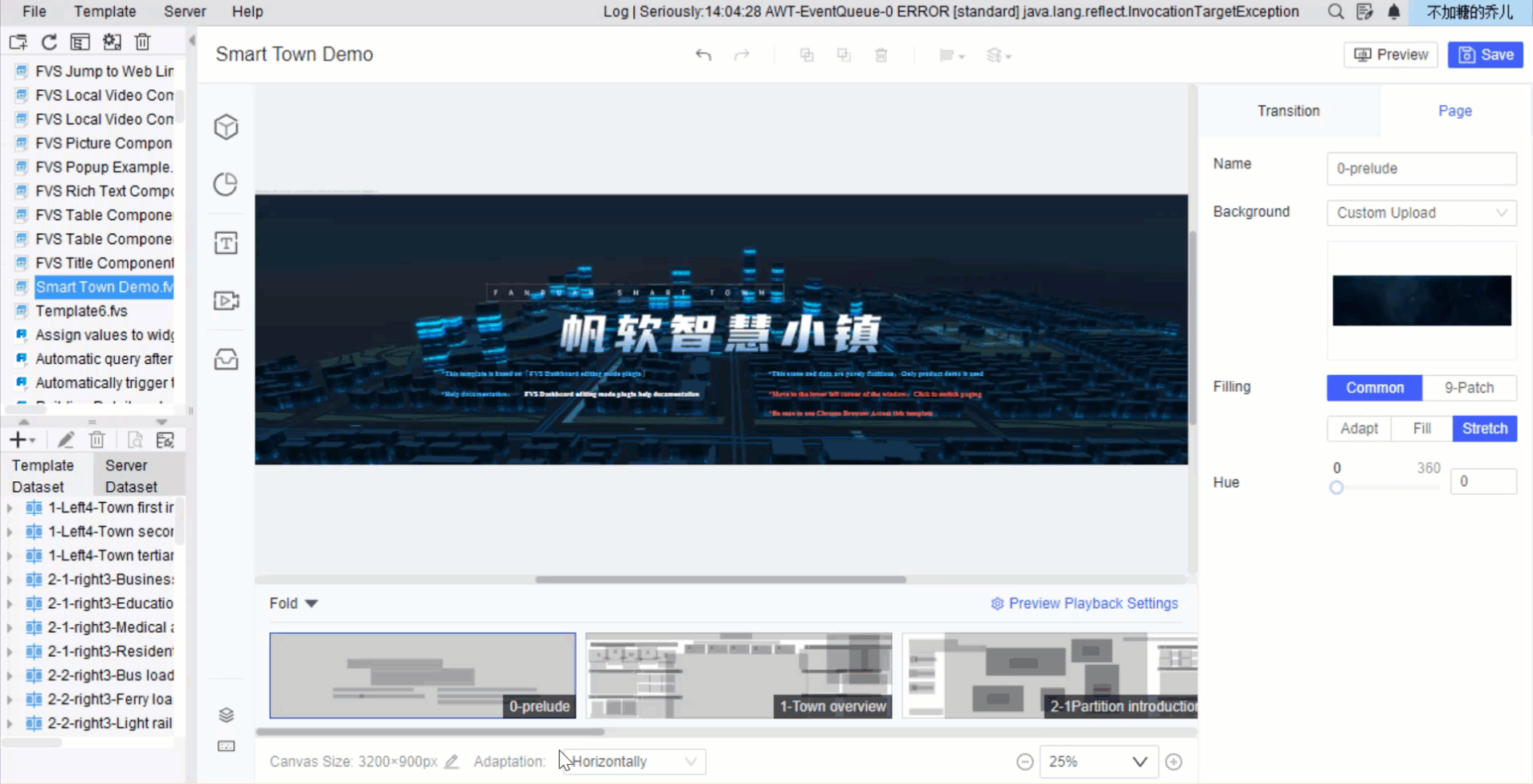
Task: Click the zoom in plus button
Action: point(1174,762)
